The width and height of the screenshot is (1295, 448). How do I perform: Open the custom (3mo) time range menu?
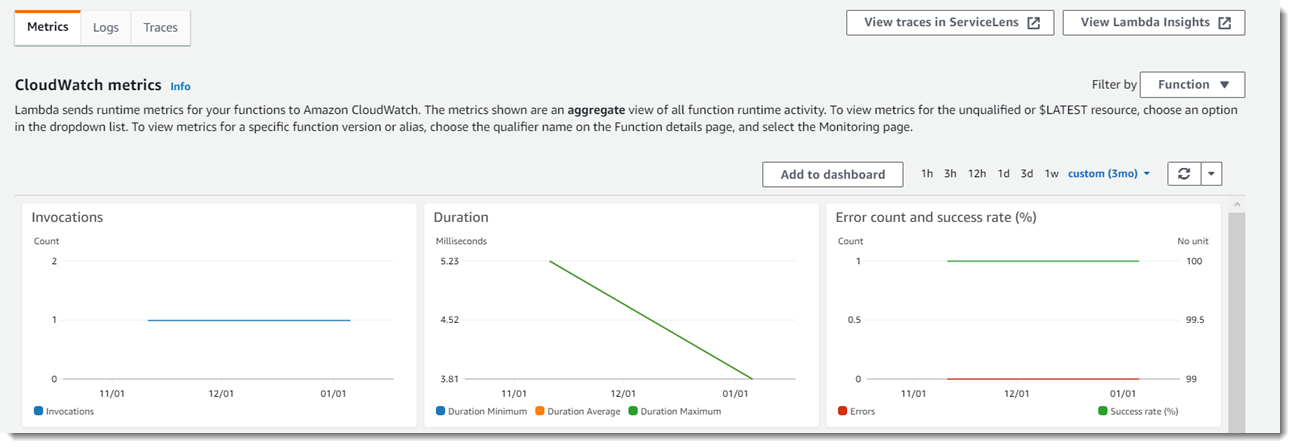[x=1109, y=174]
